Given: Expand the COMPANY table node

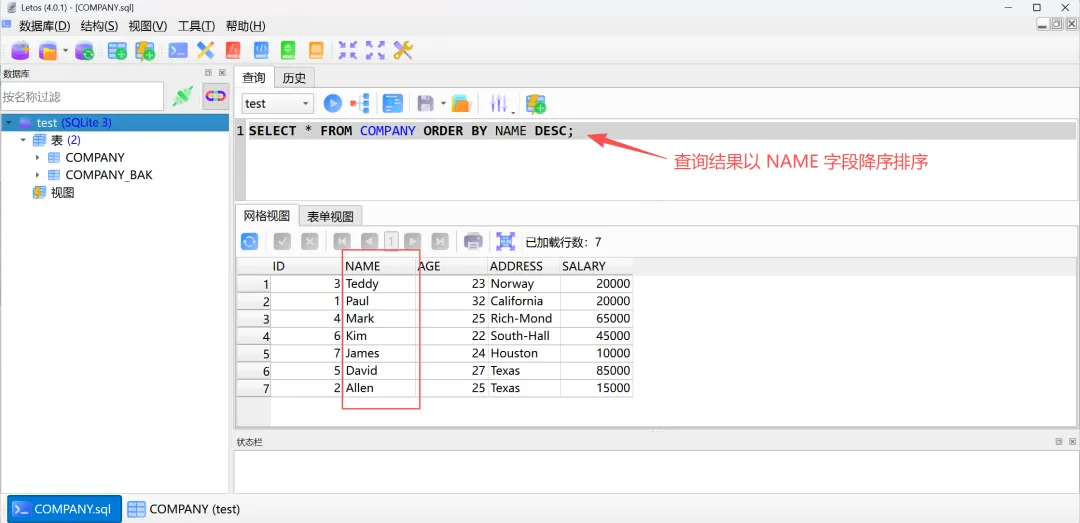Looking at the screenshot, I should point(37,158).
